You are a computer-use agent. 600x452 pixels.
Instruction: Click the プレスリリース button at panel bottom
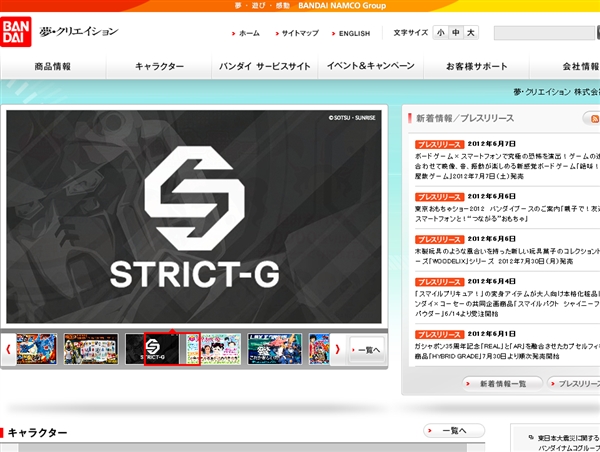(574, 383)
